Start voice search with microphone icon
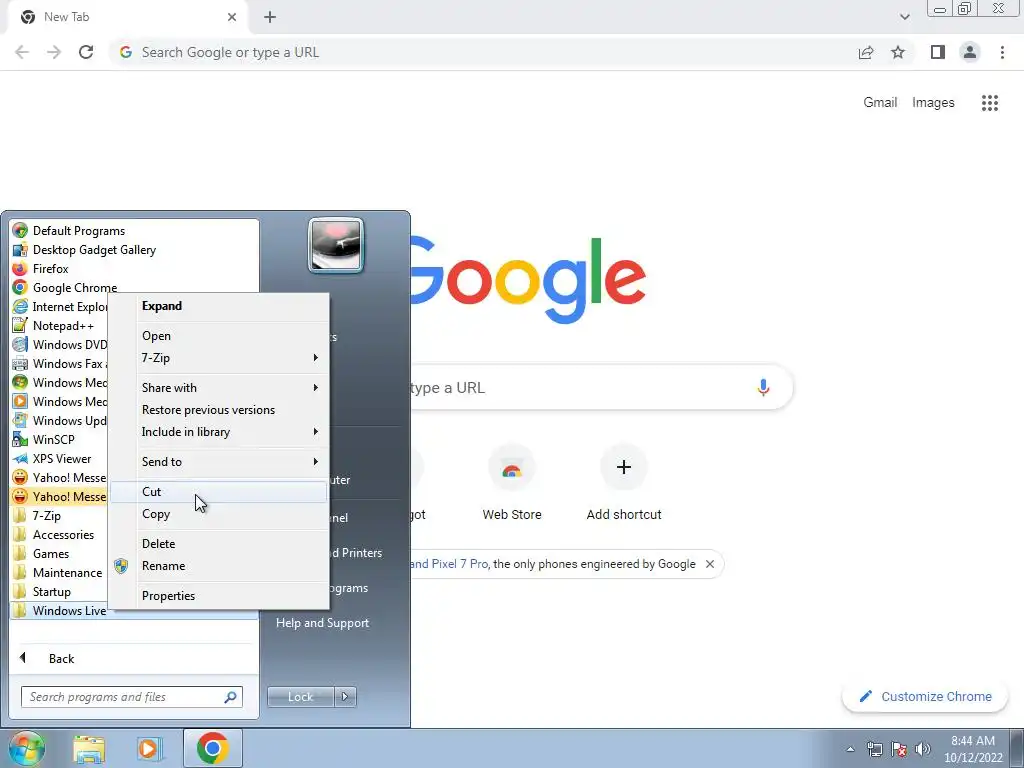The image size is (1024, 768). click(763, 387)
